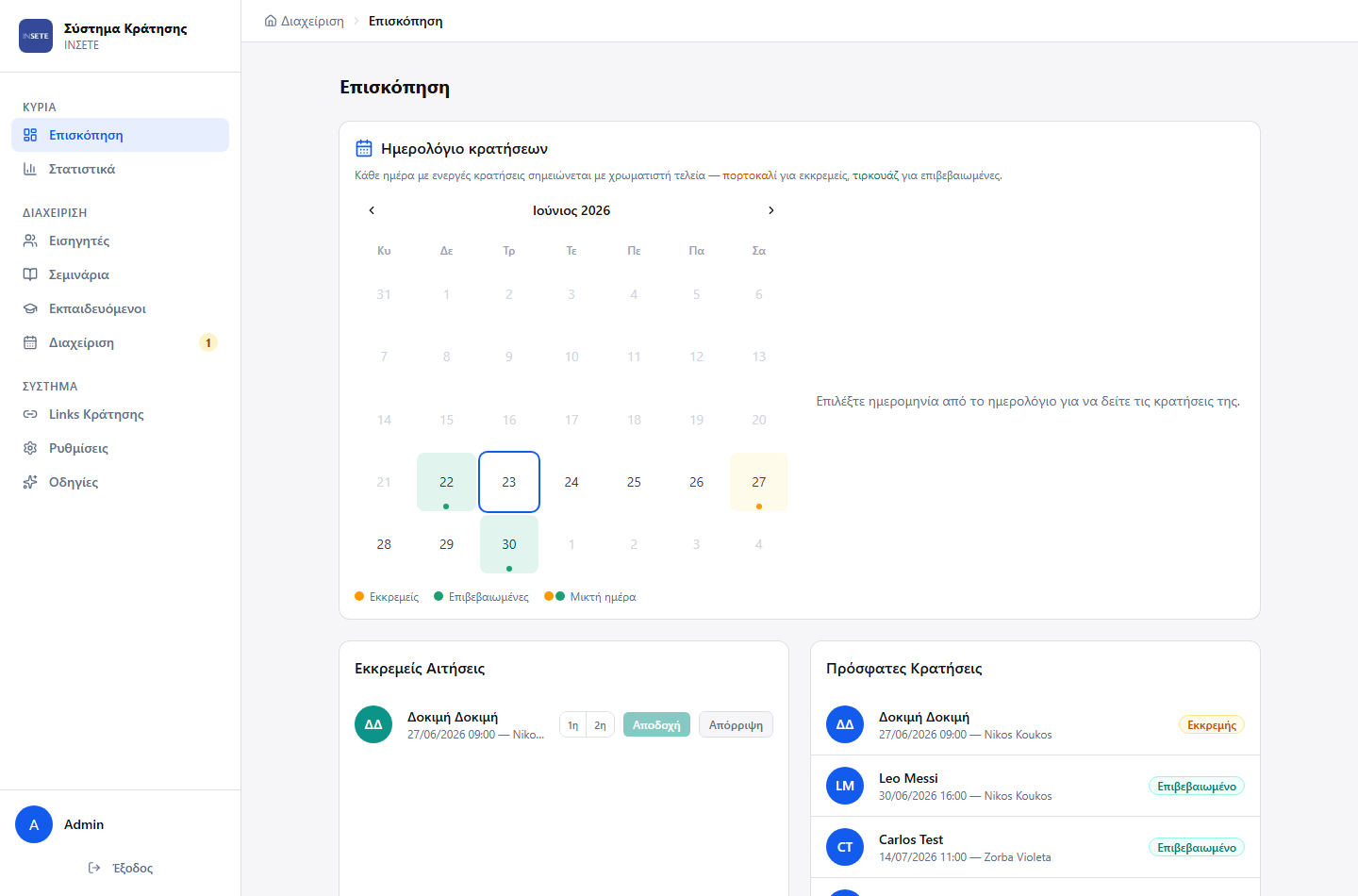The width and height of the screenshot is (1358, 896).
Task: Click Μικτή ημέρα double-dot legend
Action: click(555, 596)
